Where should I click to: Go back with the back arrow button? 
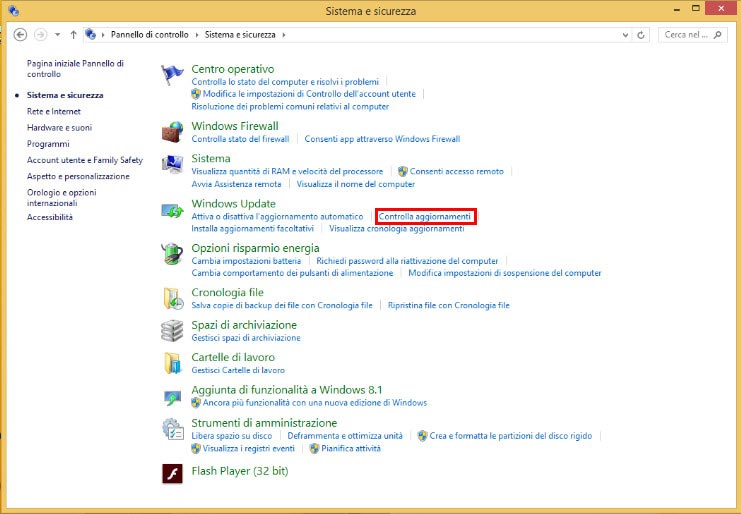(20, 34)
